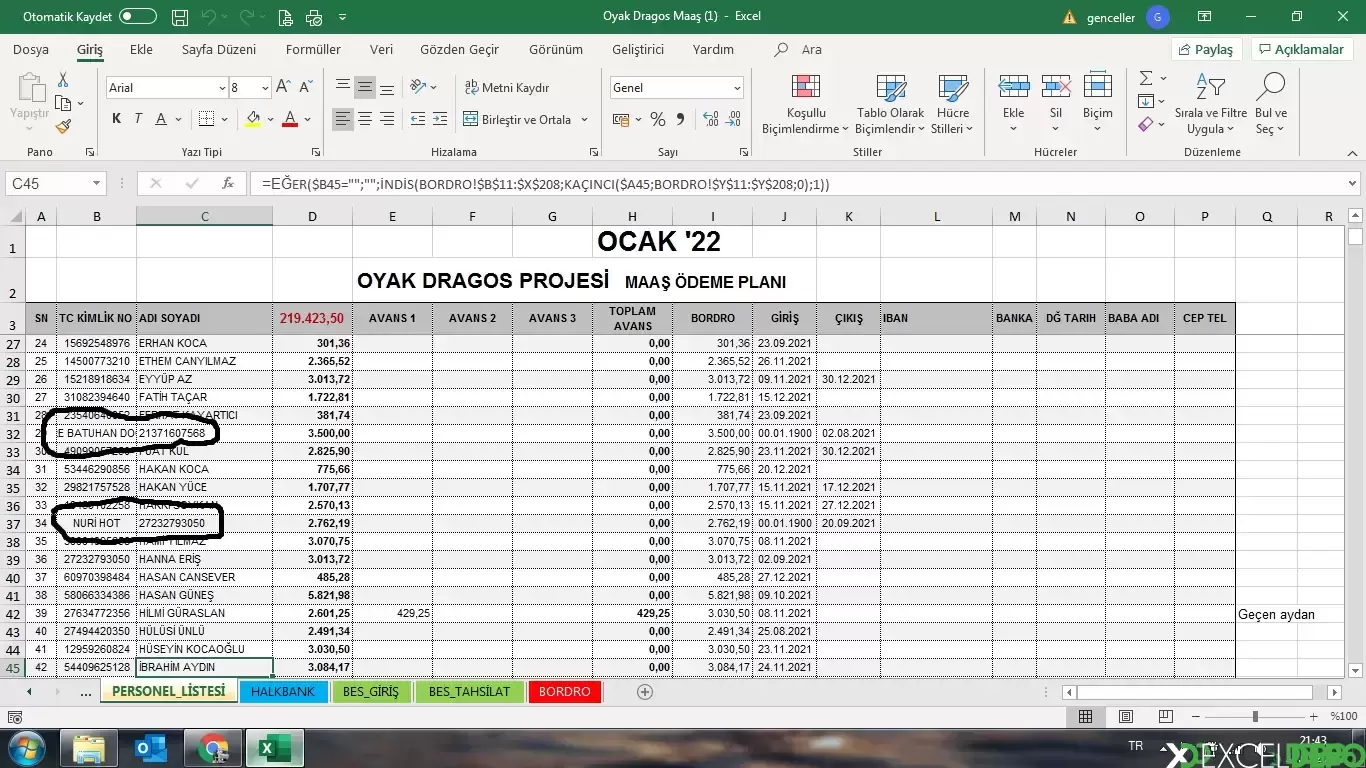Open the Giriş ribbon tab

click(x=90, y=49)
